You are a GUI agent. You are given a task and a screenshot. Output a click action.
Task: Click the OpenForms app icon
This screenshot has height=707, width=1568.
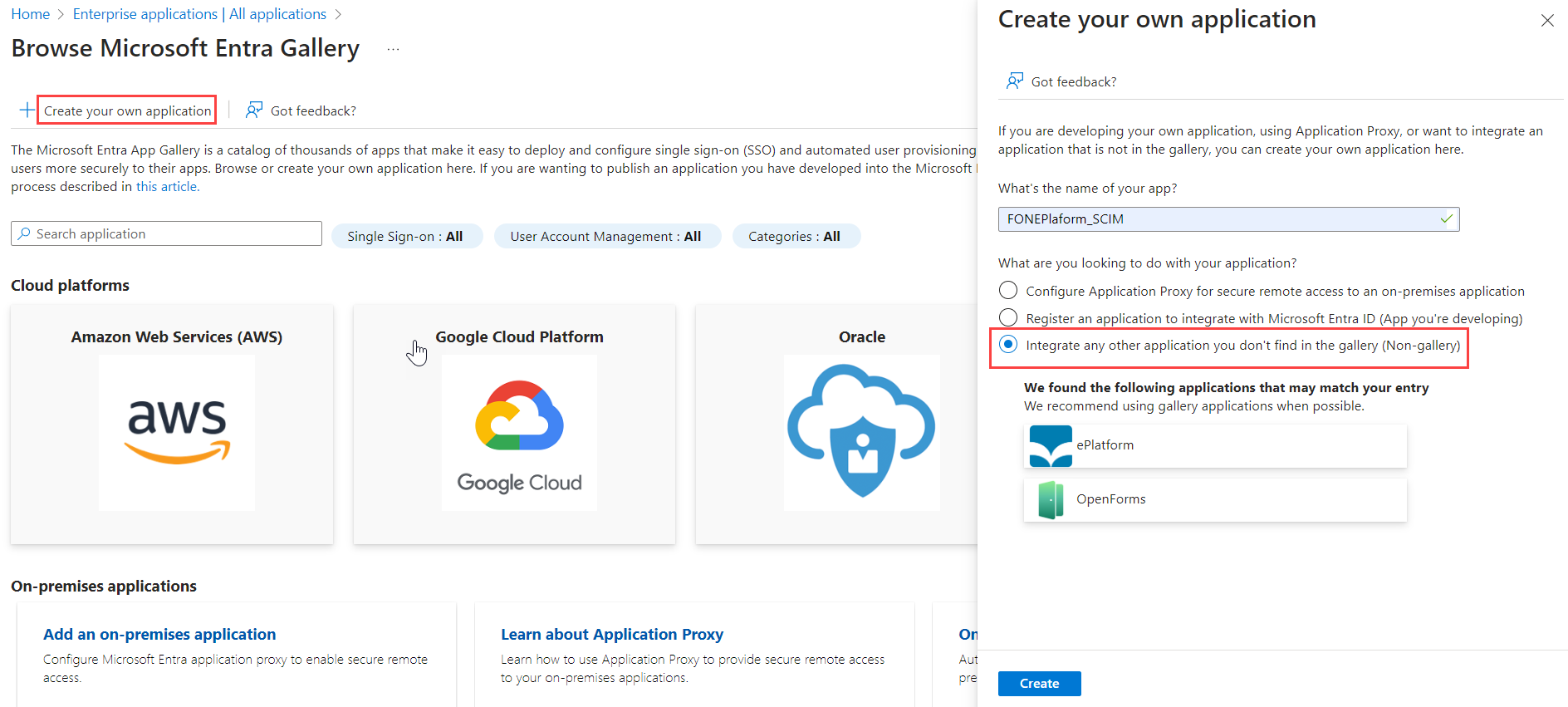[x=1051, y=500]
